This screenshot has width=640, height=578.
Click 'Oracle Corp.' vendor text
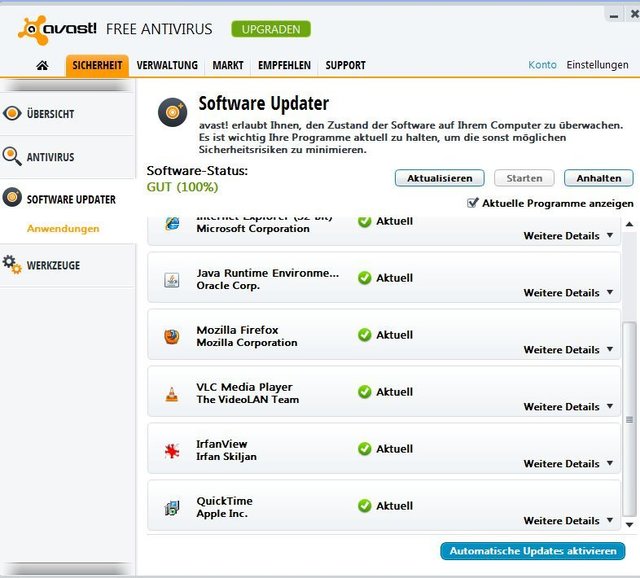(x=228, y=286)
